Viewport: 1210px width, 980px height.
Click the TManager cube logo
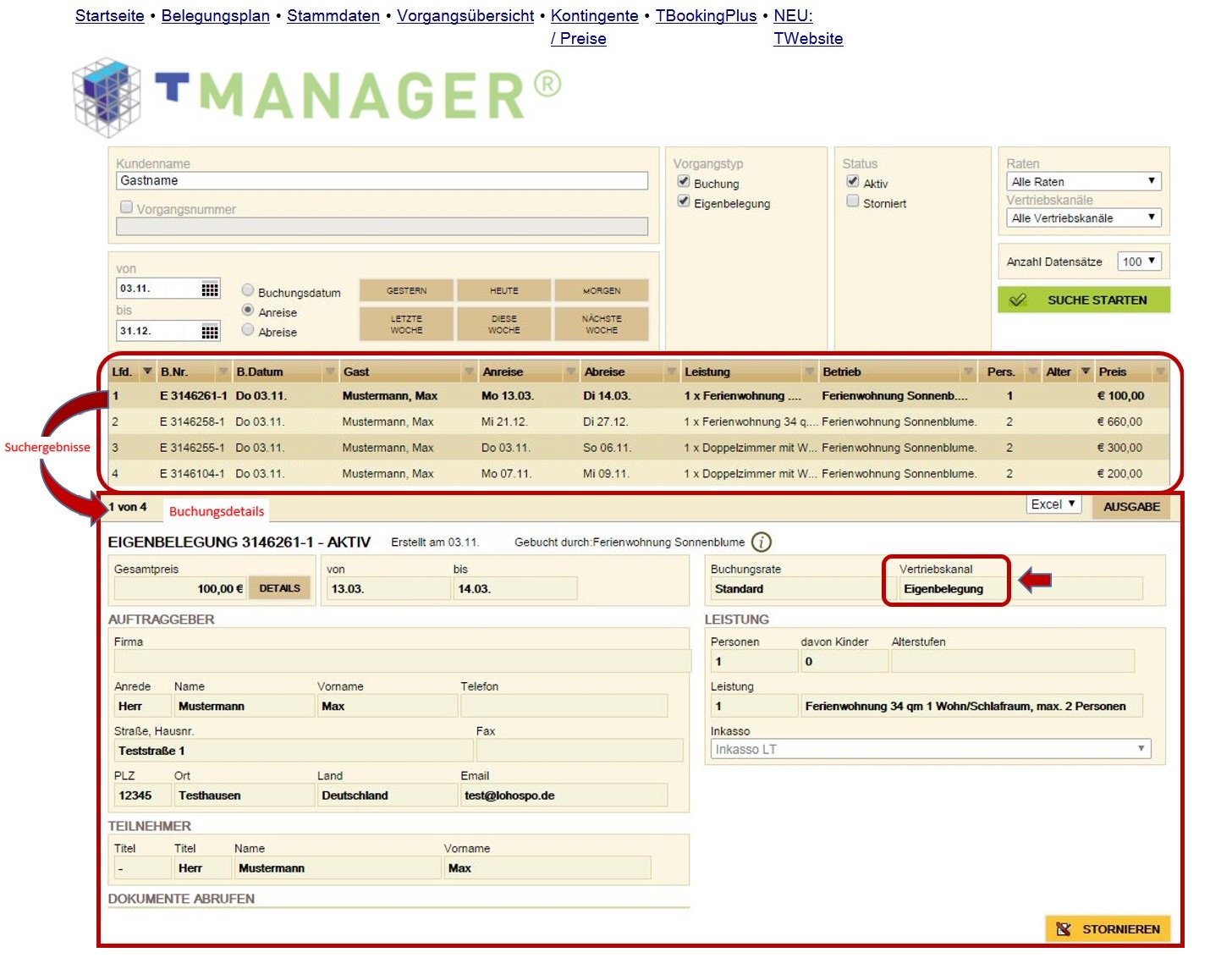(x=107, y=96)
